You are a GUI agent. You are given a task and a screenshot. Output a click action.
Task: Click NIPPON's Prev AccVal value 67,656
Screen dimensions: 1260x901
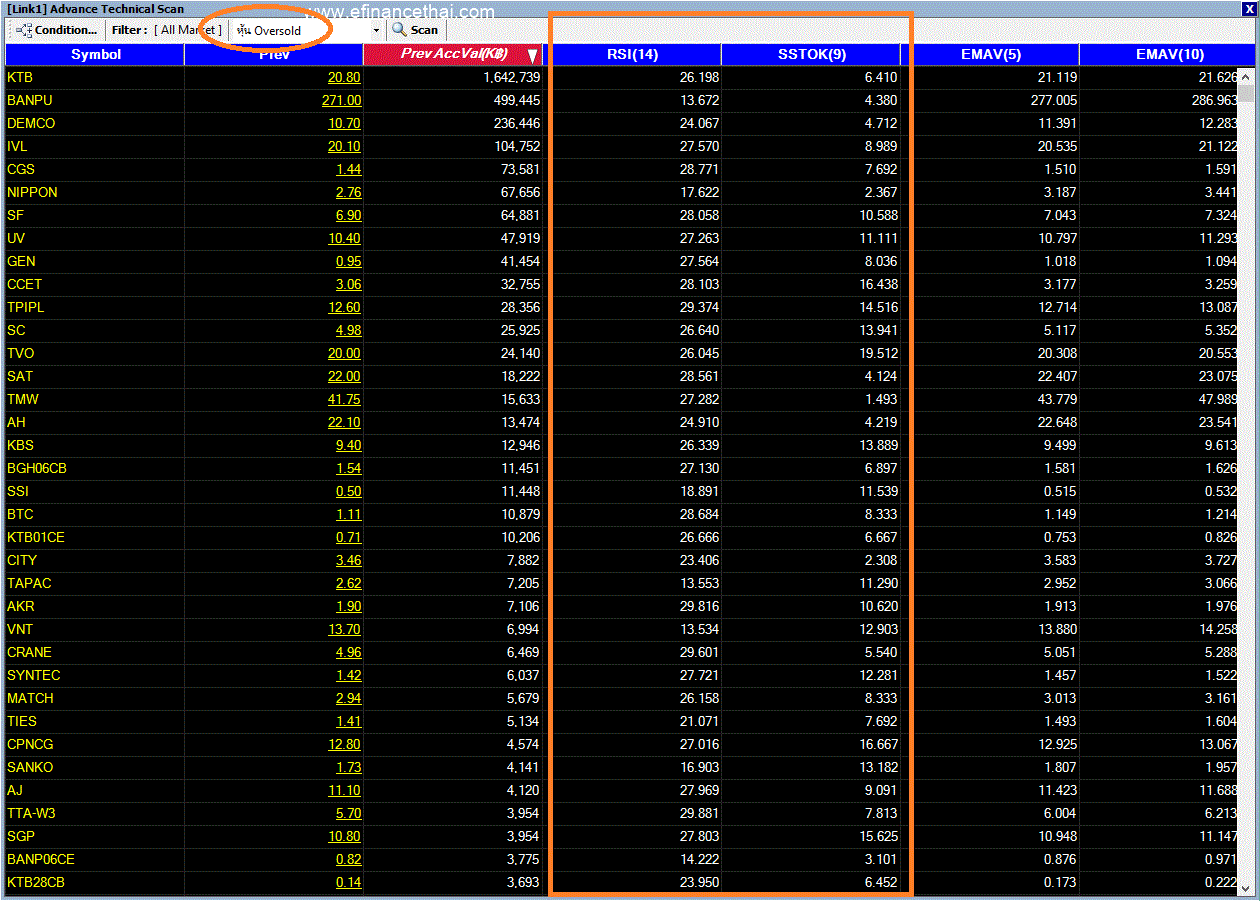(x=520, y=192)
